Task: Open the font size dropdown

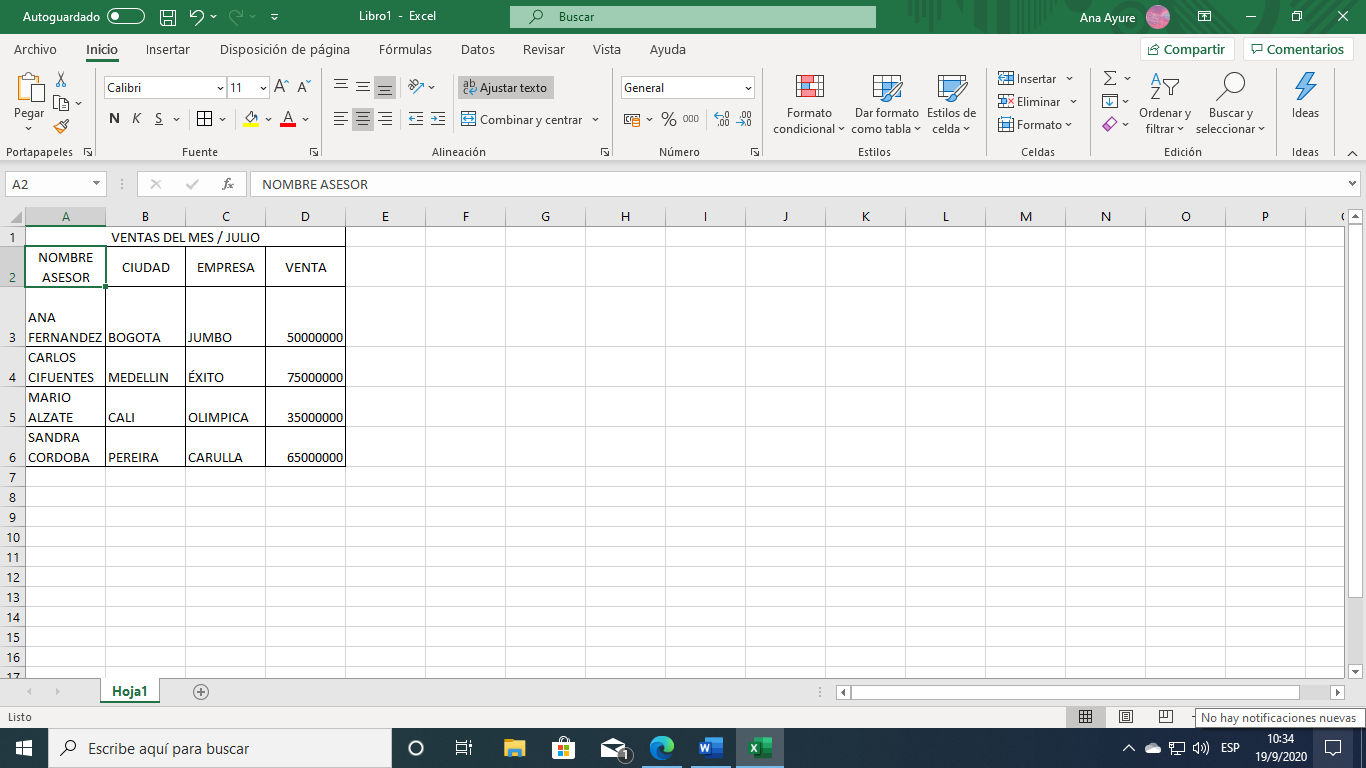Action: [x=265, y=88]
